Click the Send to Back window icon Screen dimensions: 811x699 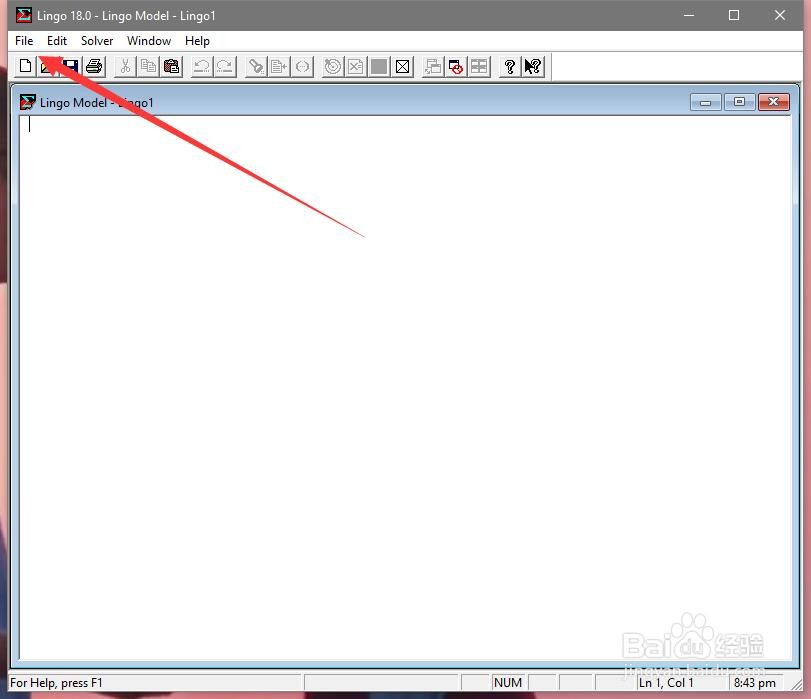pyautogui.click(x=433, y=66)
